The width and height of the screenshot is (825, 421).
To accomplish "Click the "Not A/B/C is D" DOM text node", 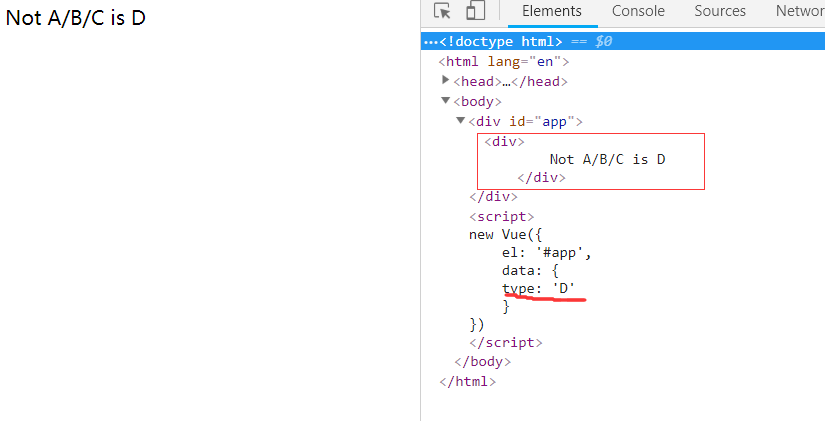I will pyautogui.click(x=607, y=160).
